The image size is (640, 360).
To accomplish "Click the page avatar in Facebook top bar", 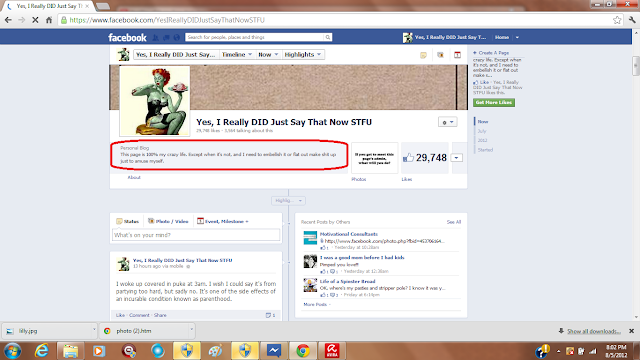I will (407, 38).
